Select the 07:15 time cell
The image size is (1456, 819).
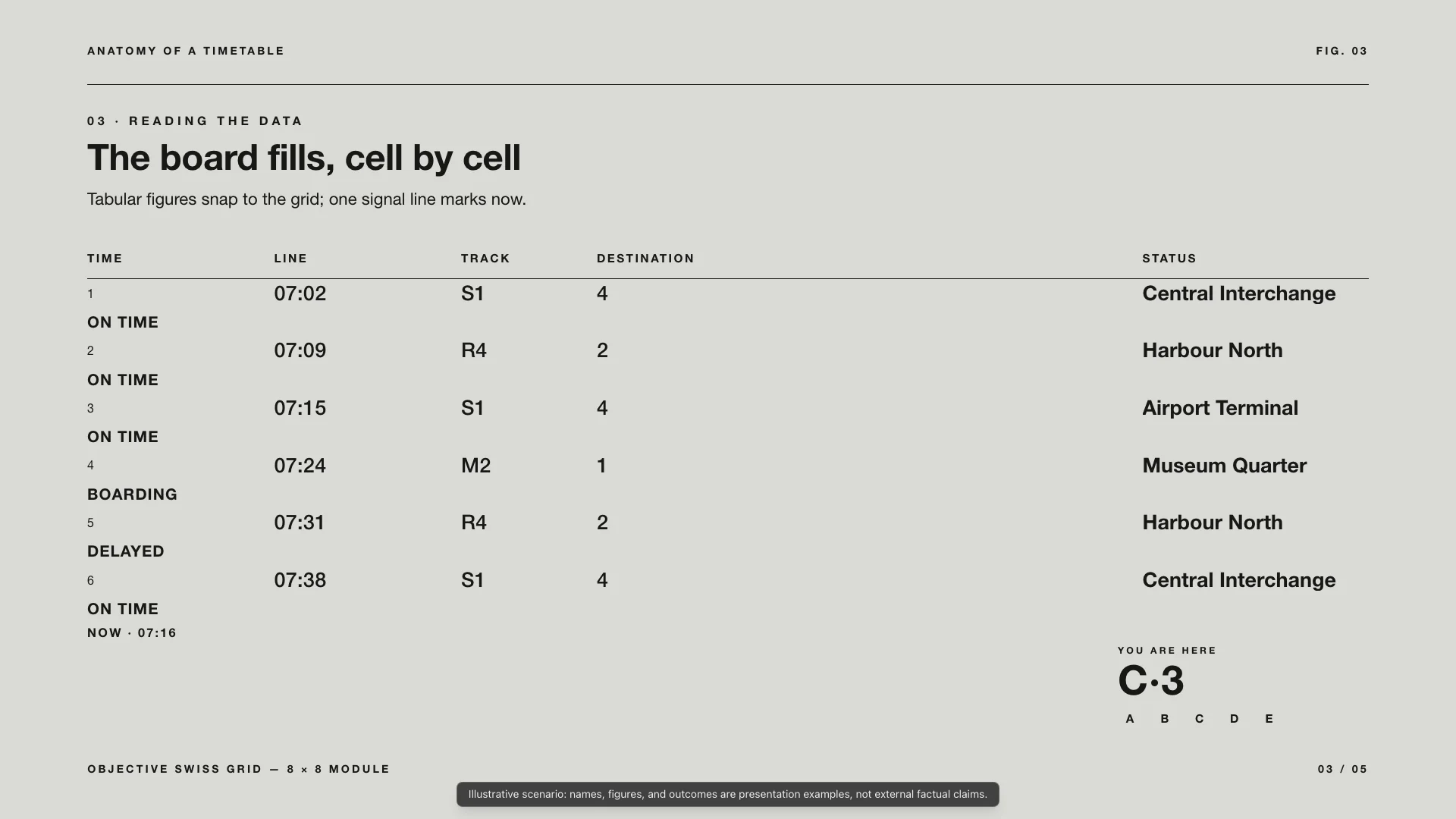pos(300,408)
